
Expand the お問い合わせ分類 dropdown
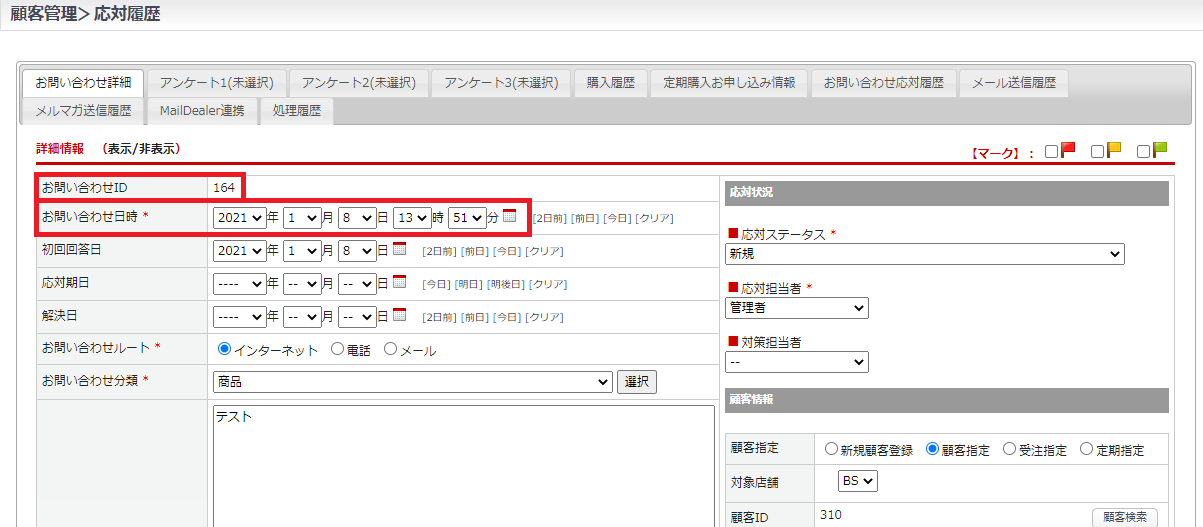click(412, 382)
